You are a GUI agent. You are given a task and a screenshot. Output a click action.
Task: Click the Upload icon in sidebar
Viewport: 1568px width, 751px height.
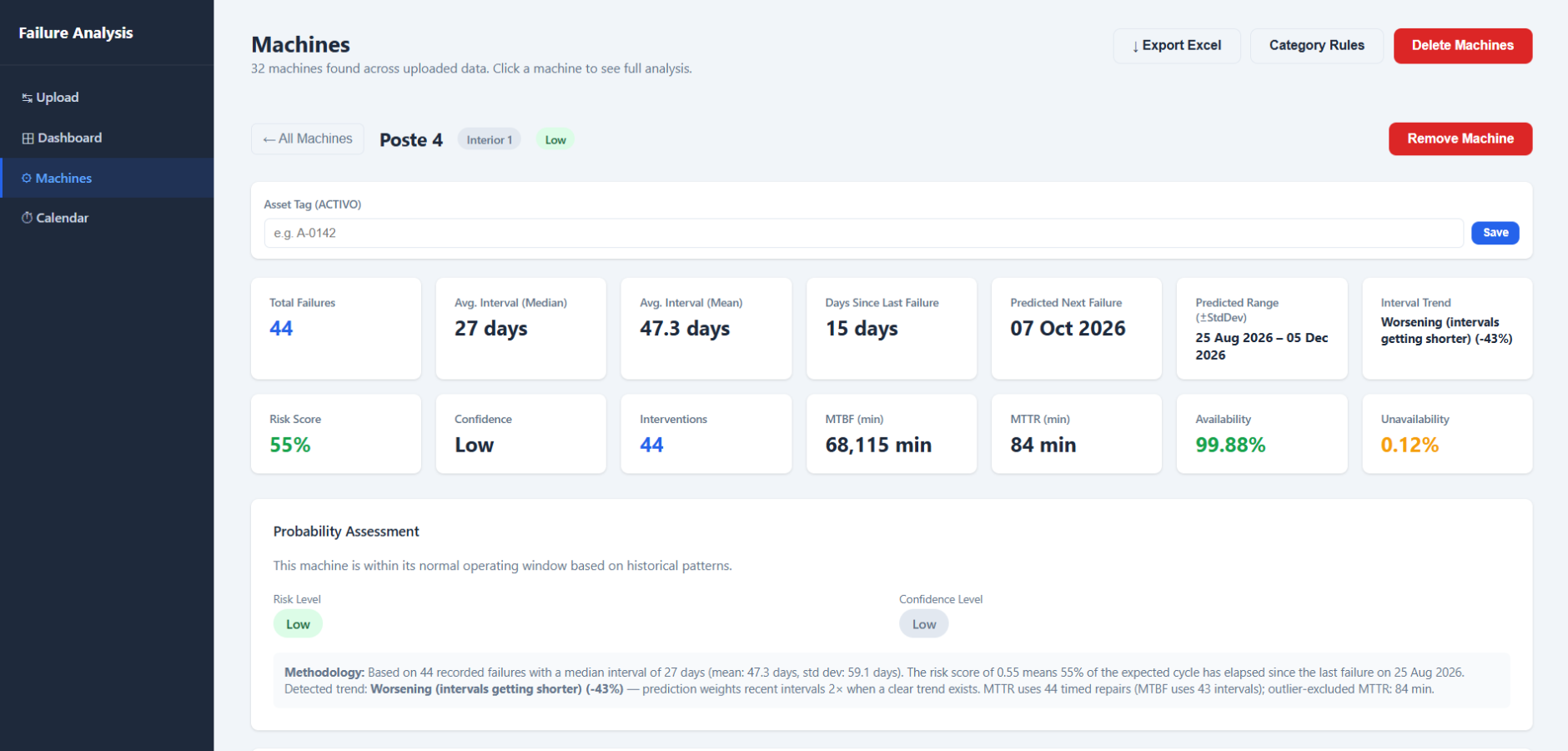(27, 98)
